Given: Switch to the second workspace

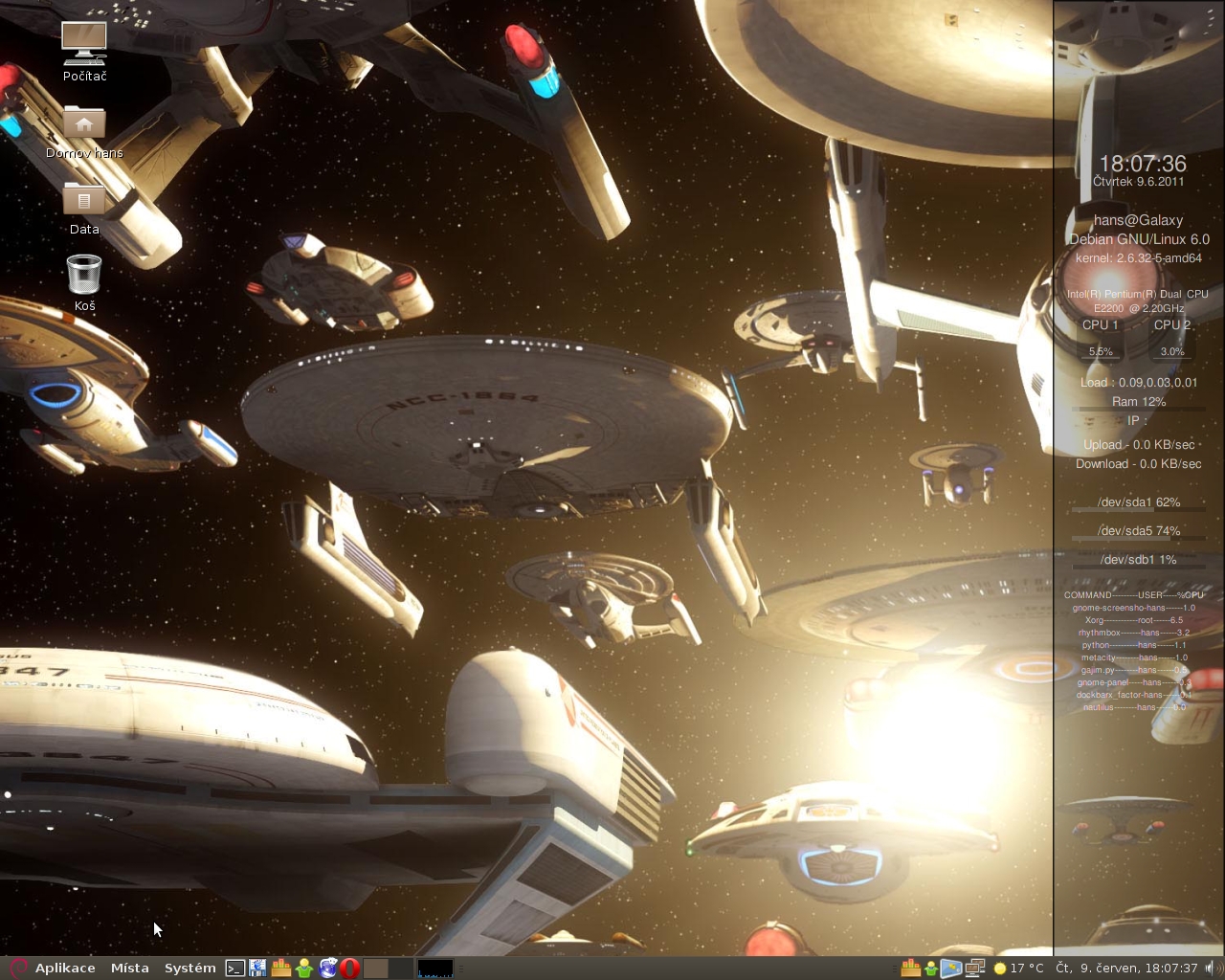Looking at the screenshot, I should [x=401, y=969].
